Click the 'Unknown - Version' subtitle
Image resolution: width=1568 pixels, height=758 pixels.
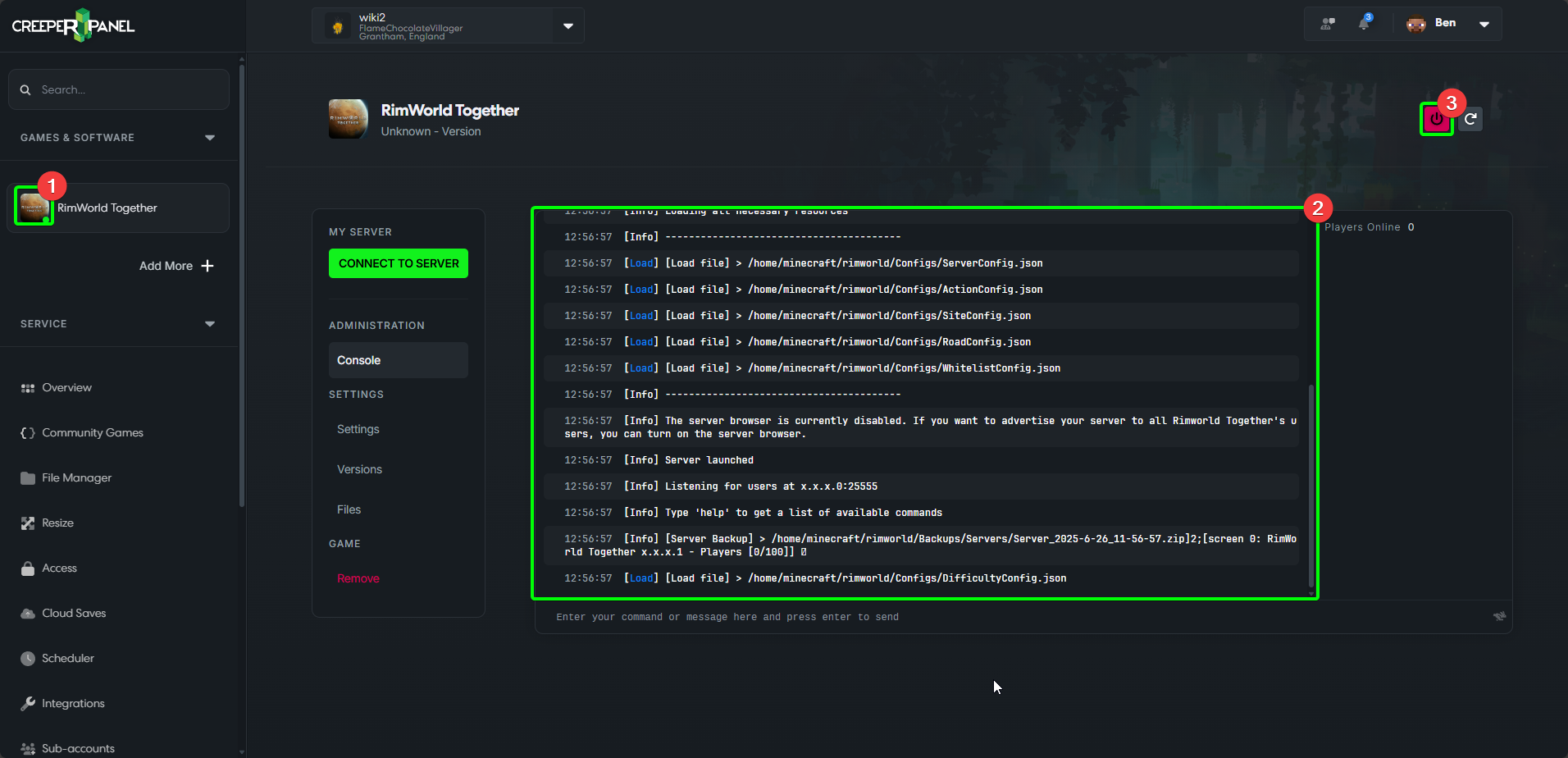[431, 131]
